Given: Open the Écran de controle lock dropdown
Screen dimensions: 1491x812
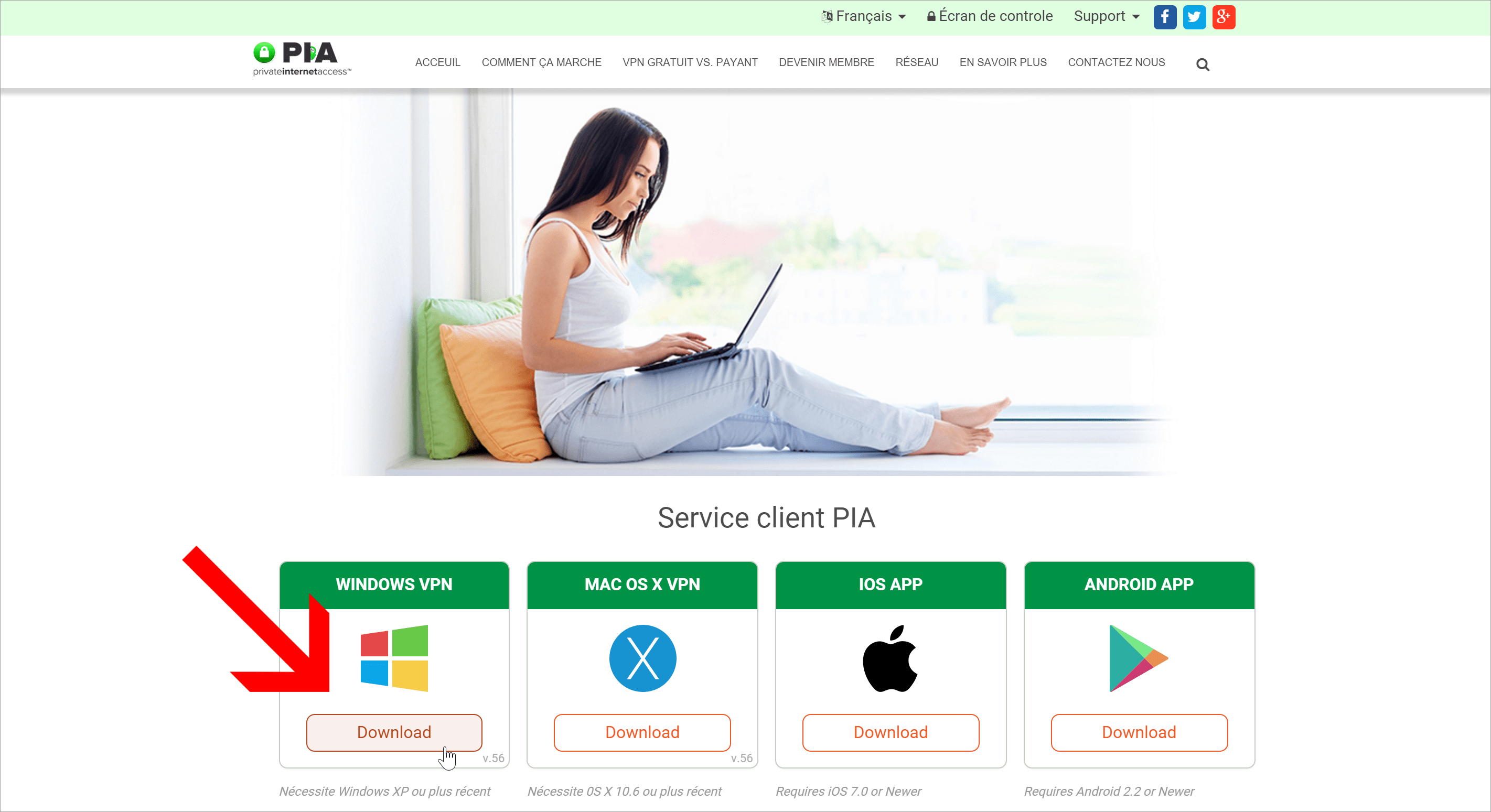Looking at the screenshot, I should (990, 17).
